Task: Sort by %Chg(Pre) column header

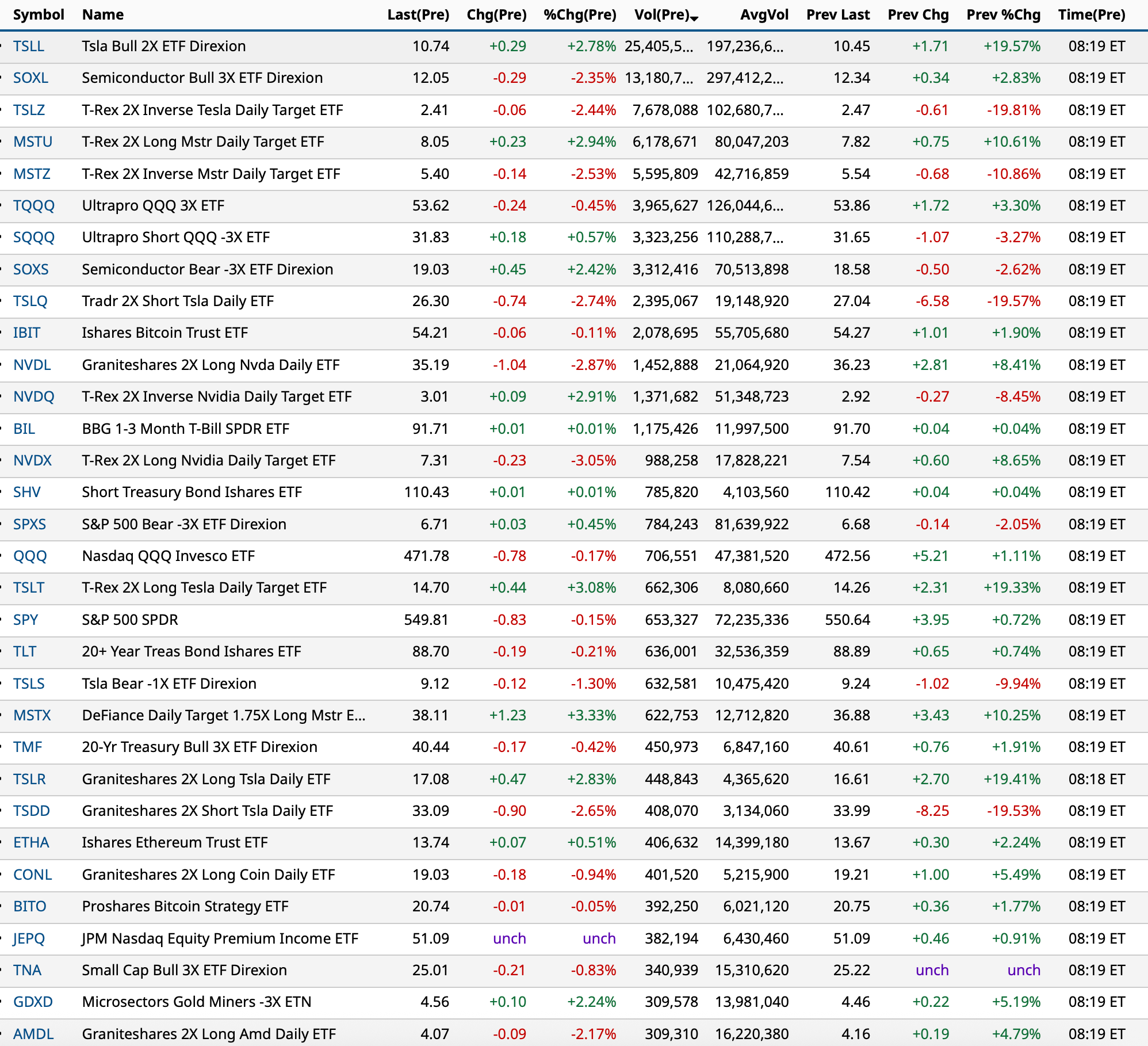Action: (x=580, y=14)
